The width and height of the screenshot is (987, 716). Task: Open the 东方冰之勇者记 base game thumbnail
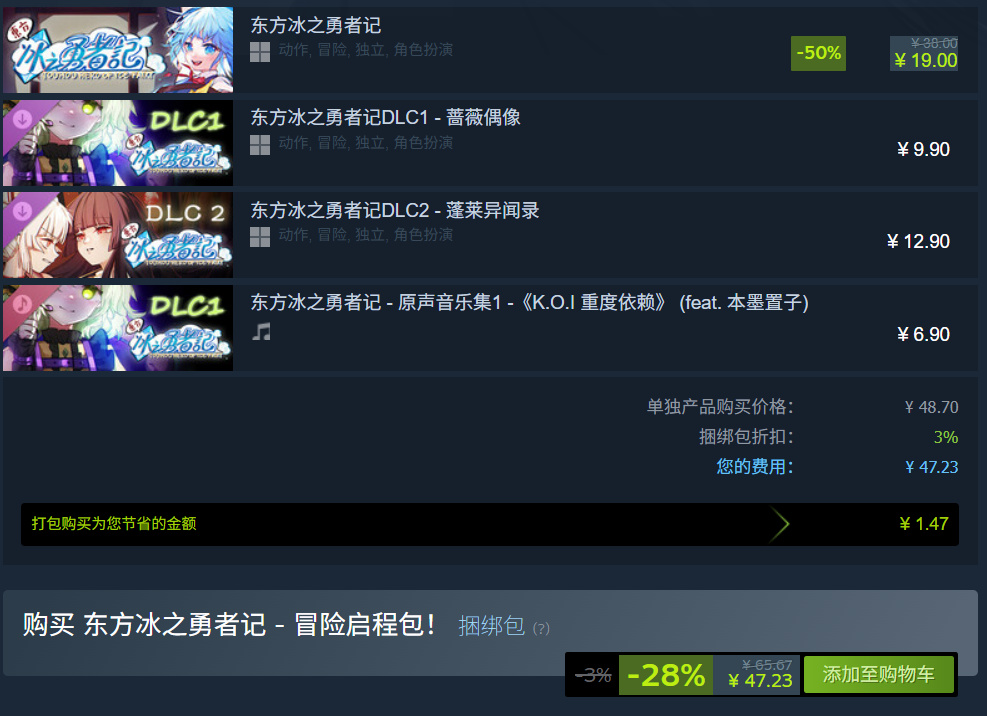(118, 50)
